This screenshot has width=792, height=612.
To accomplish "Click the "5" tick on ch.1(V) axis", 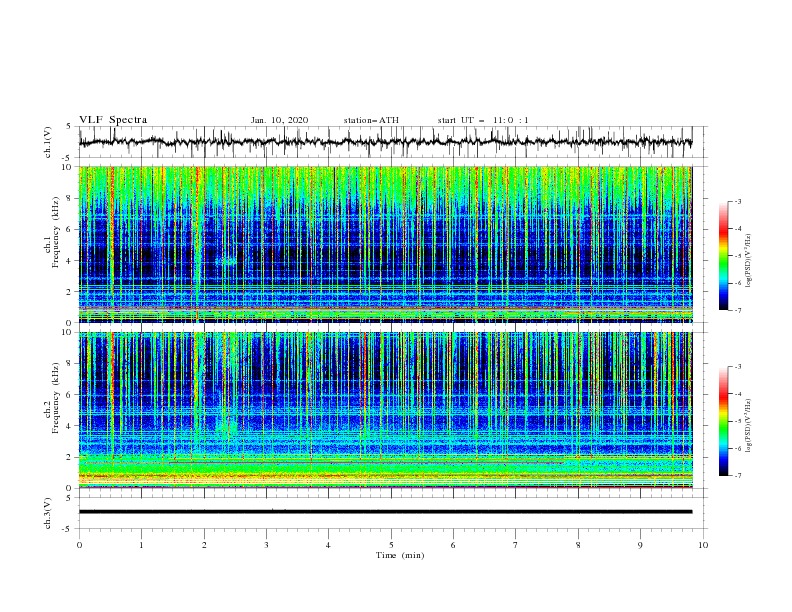I will (x=70, y=126).
